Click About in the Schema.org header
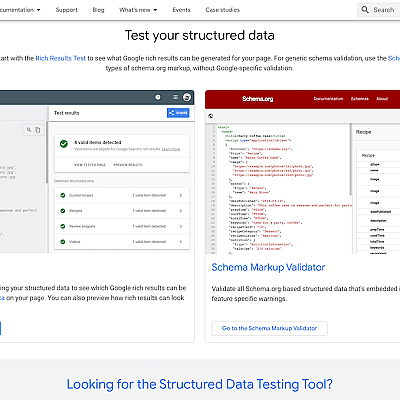Viewport: 400px width, 400px height. [x=382, y=99]
